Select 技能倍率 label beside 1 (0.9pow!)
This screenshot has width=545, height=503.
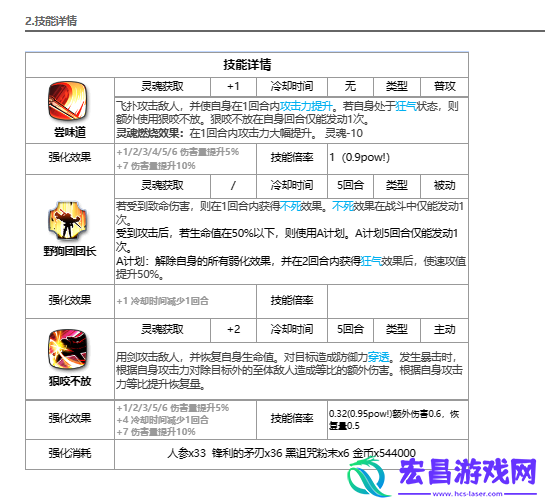pyautogui.click(x=292, y=157)
